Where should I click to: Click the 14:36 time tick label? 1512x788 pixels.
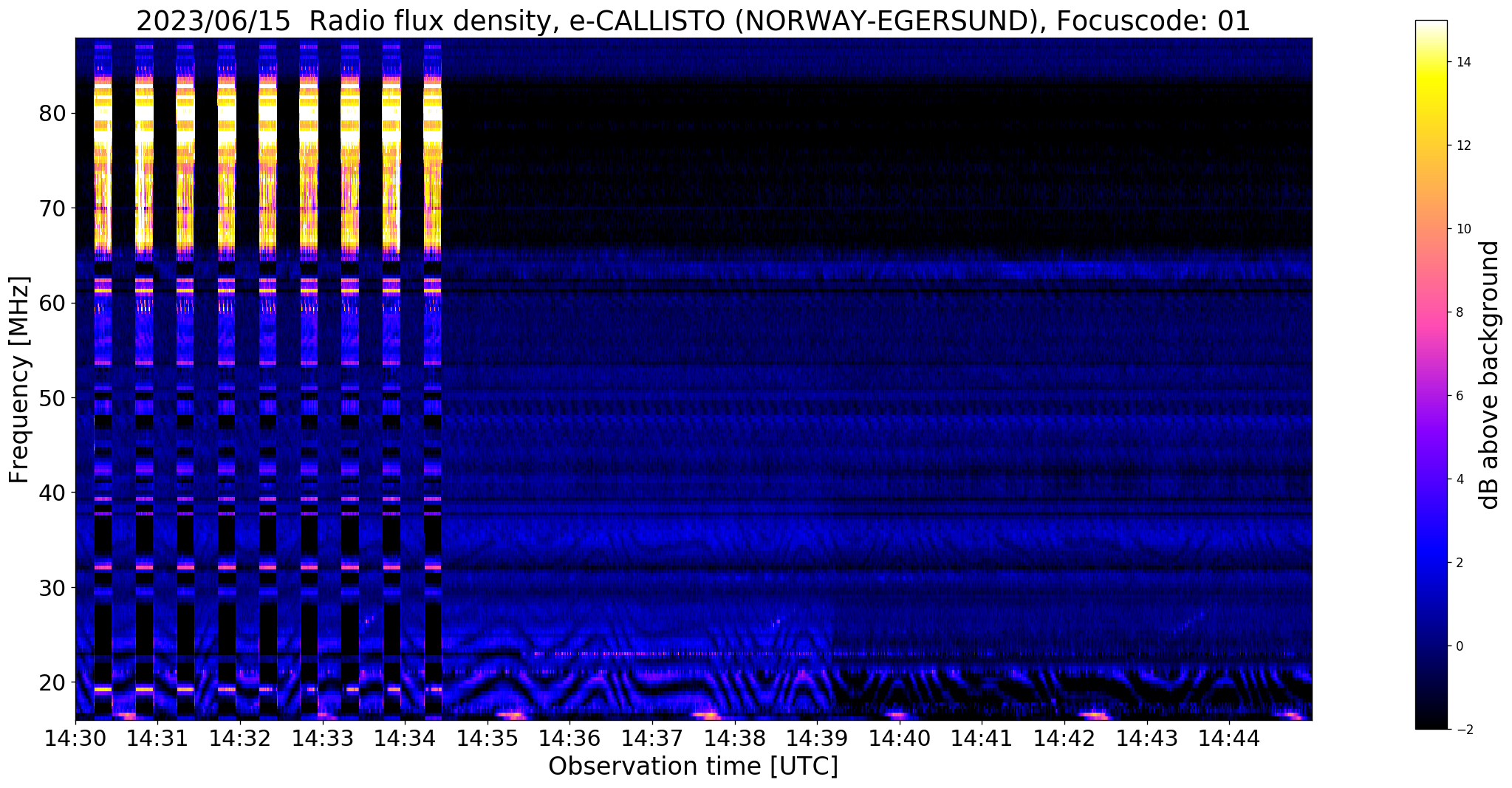(x=569, y=739)
